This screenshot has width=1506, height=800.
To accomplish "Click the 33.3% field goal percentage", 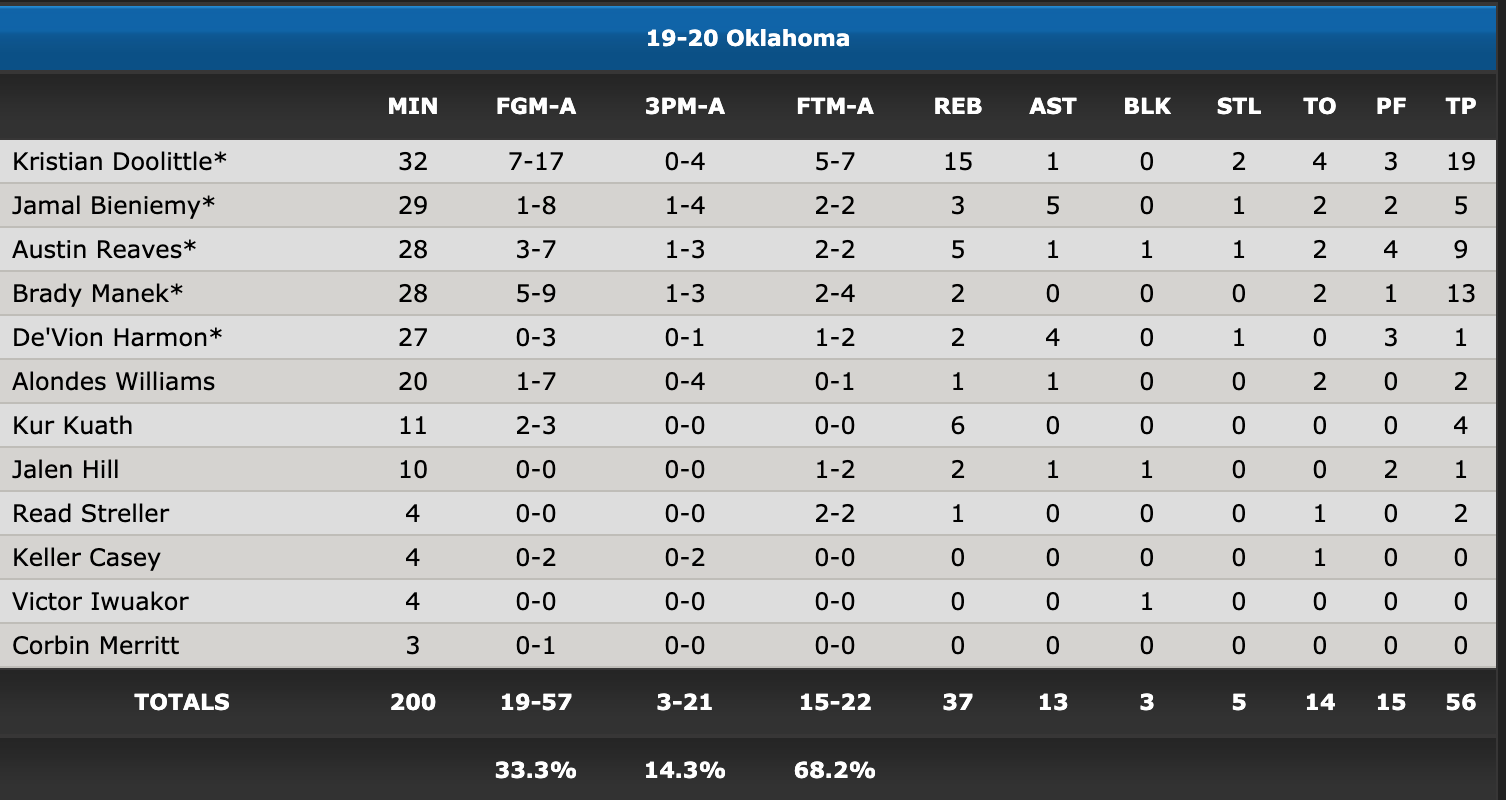I will [x=535, y=770].
